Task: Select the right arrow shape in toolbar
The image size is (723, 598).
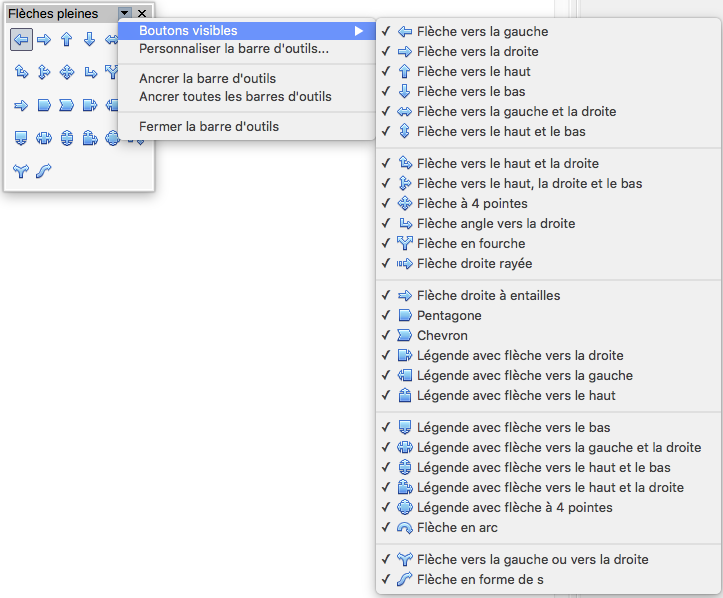Action: [44, 40]
